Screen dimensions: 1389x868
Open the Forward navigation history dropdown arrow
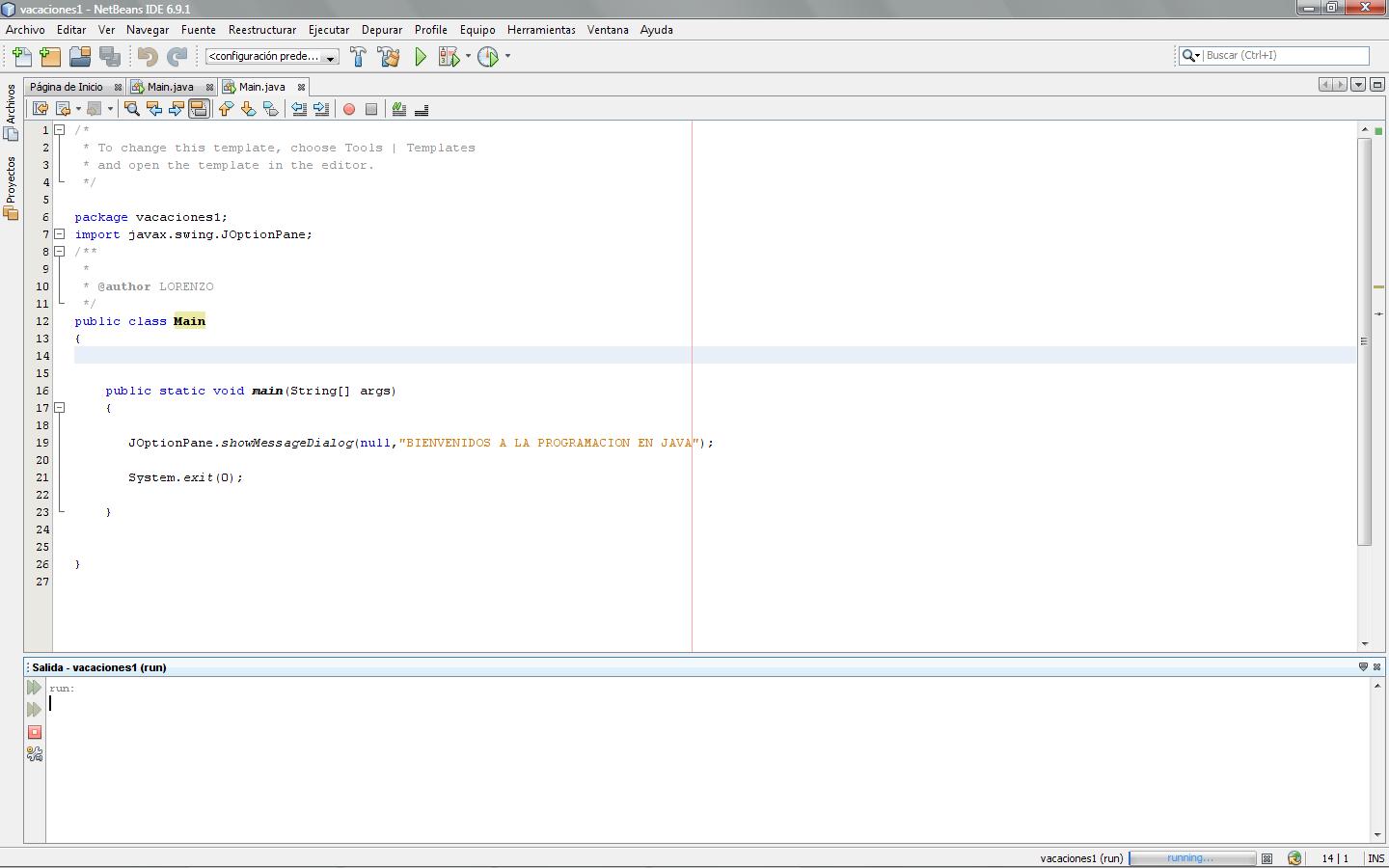click(110, 109)
